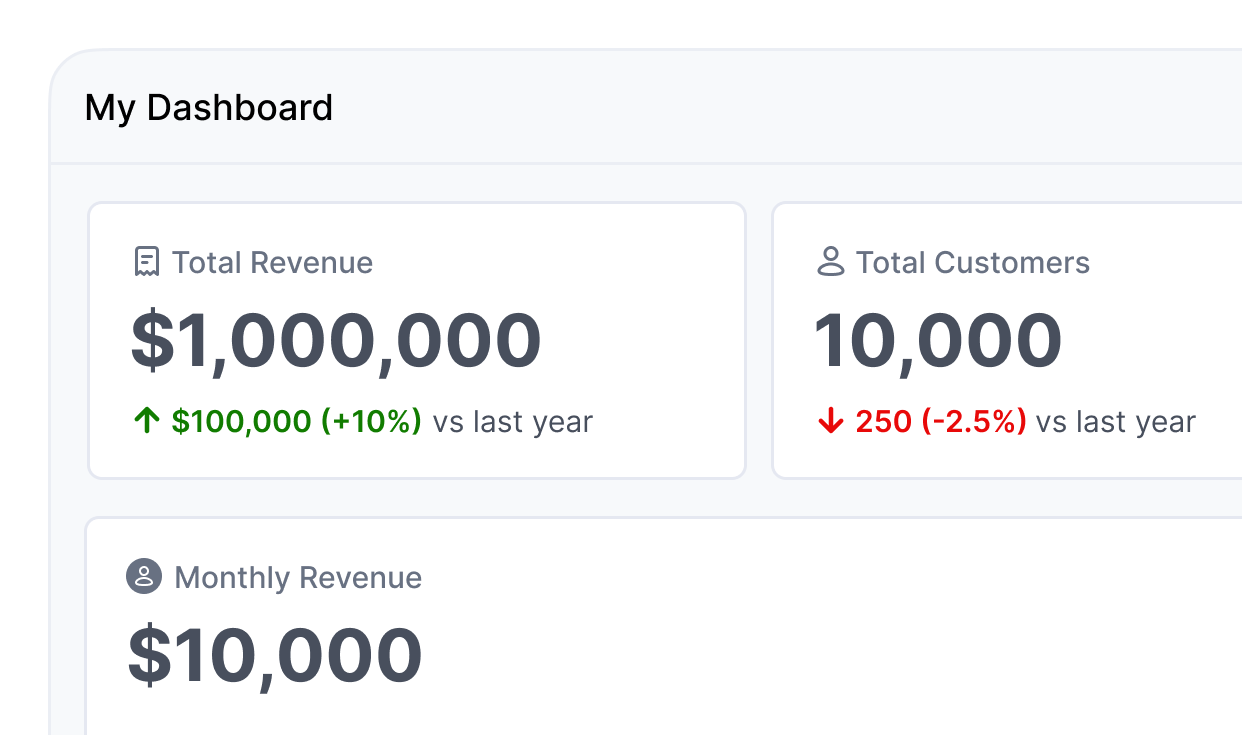Click the Total Customers label
Screen dimensions: 1242x735
pos(972,263)
